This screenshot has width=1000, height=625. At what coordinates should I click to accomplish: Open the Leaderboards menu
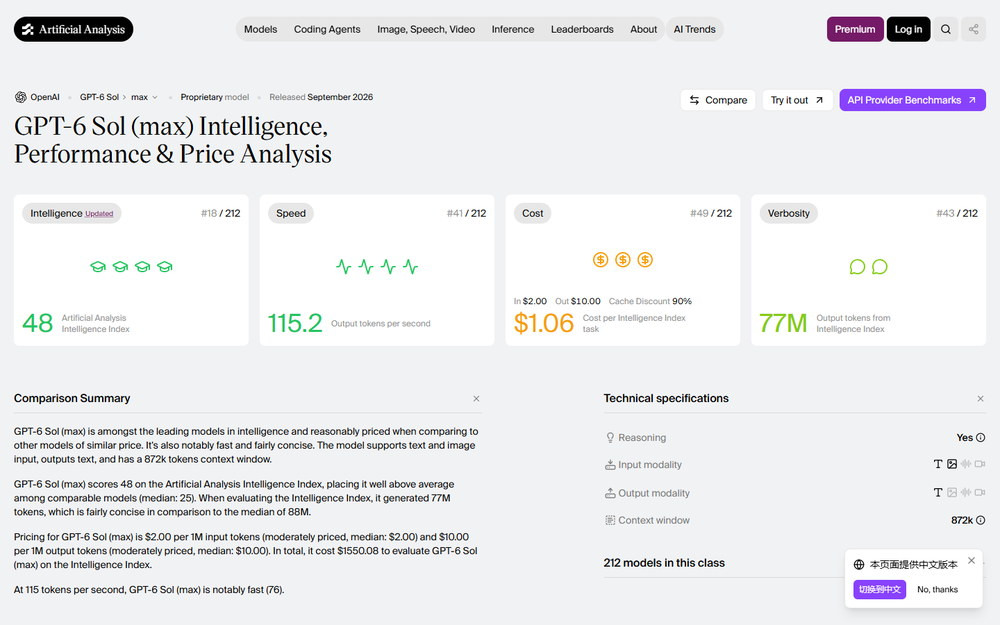click(x=582, y=29)
